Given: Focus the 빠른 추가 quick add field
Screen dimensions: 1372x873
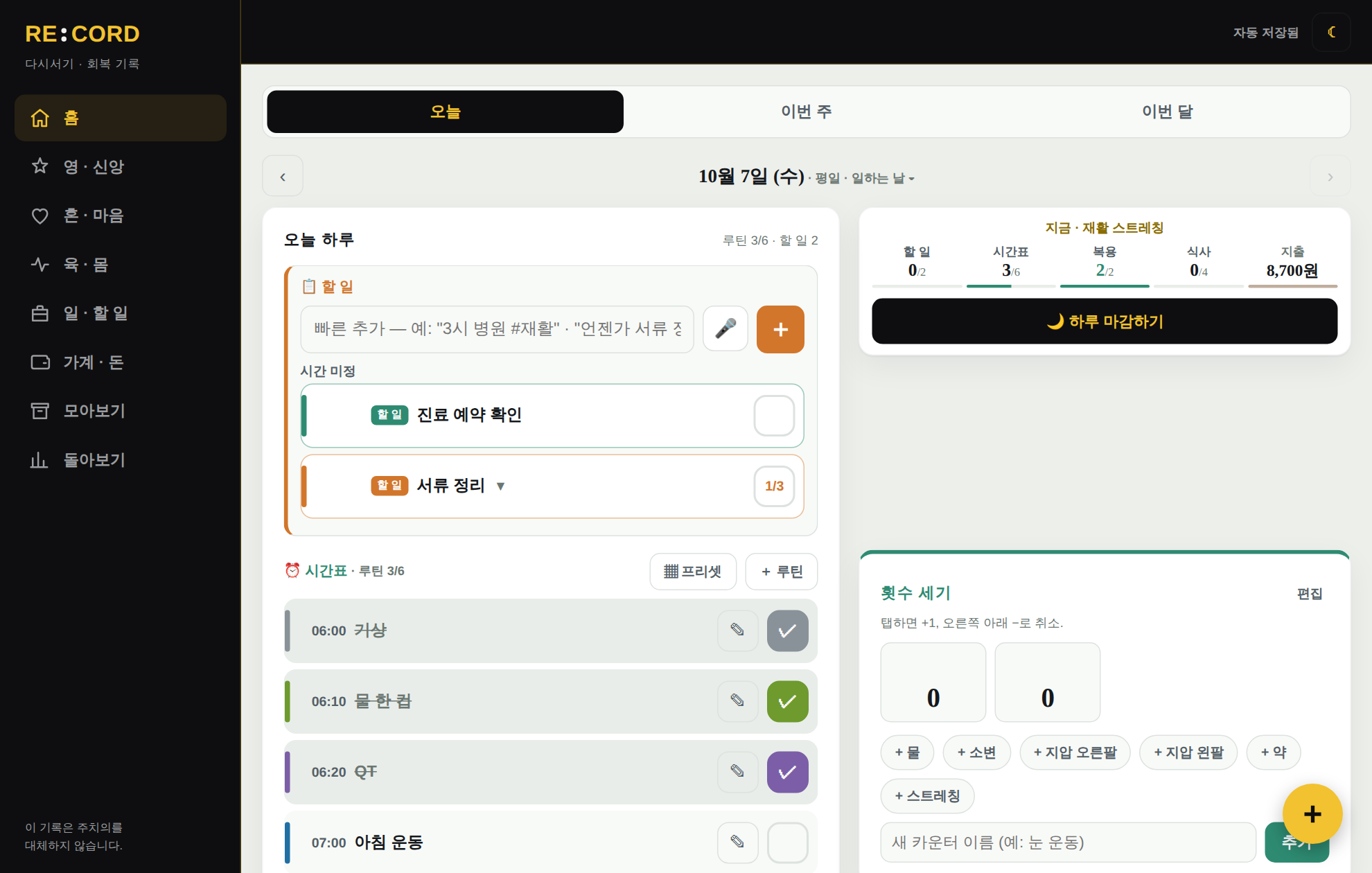Looking at the screenshot, I should tap(498, 329).
